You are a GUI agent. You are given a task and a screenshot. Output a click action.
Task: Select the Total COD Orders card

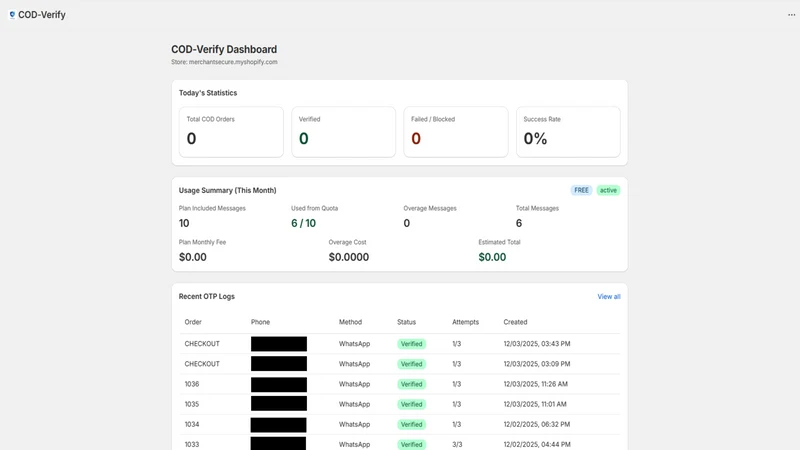coord(231,132)
